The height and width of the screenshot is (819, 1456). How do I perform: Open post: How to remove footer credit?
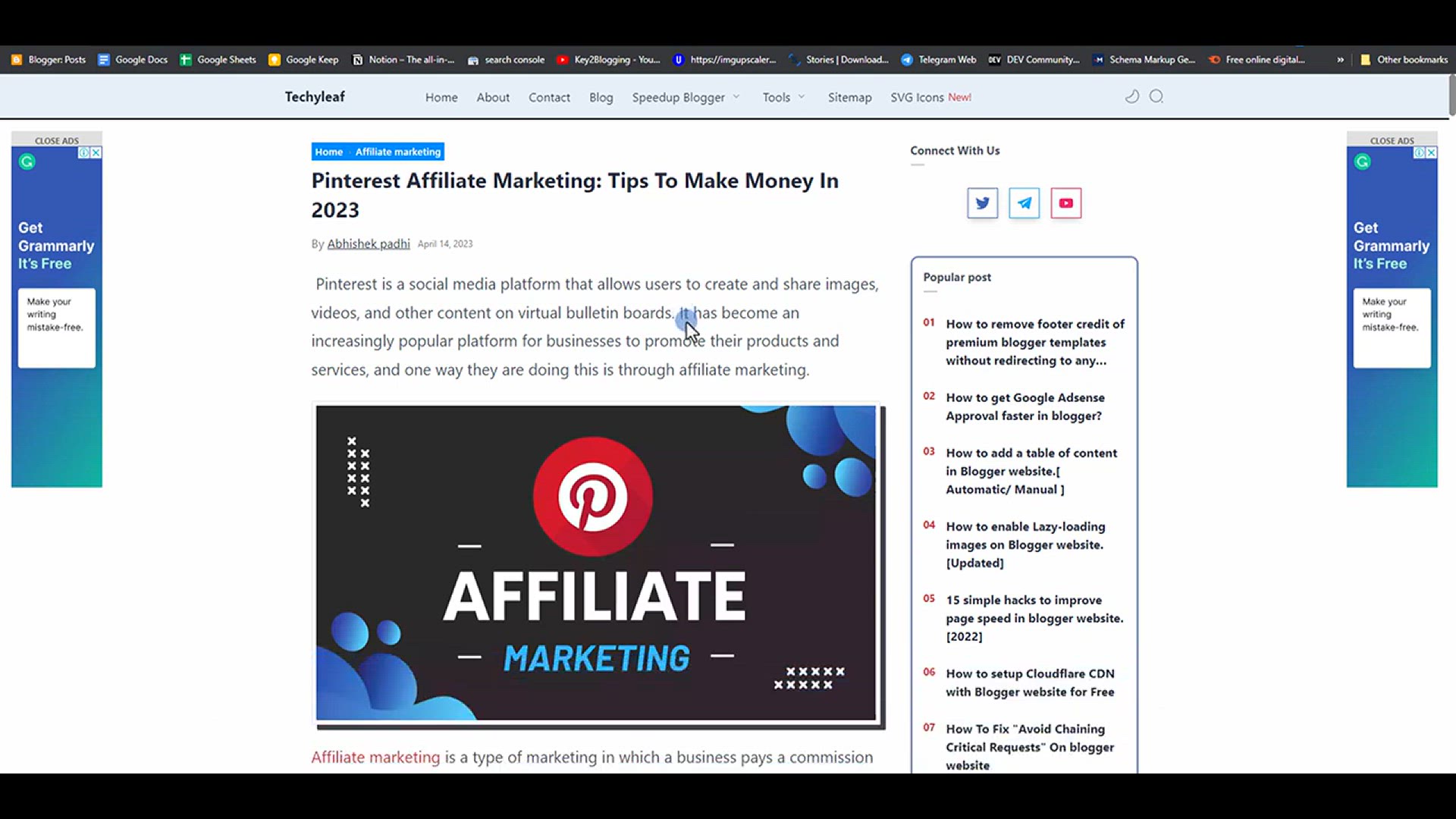[1034, 342]
